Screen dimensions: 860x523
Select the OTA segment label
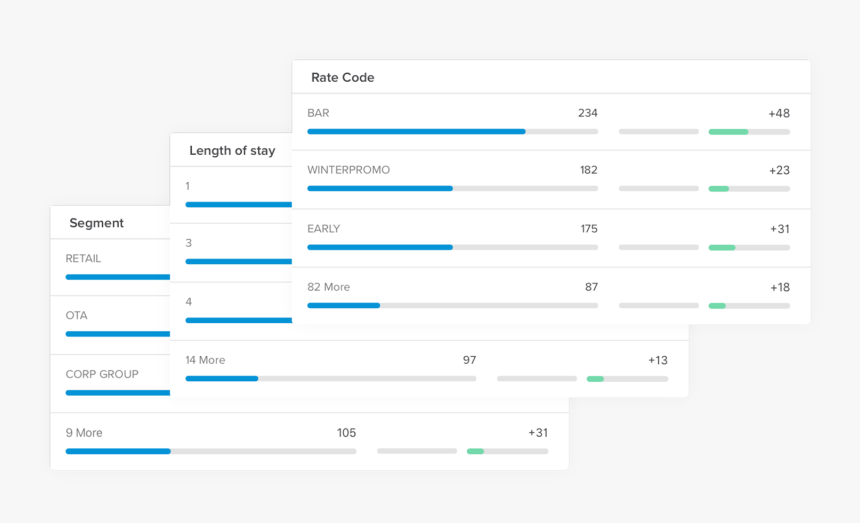click(x=76, y=315)
